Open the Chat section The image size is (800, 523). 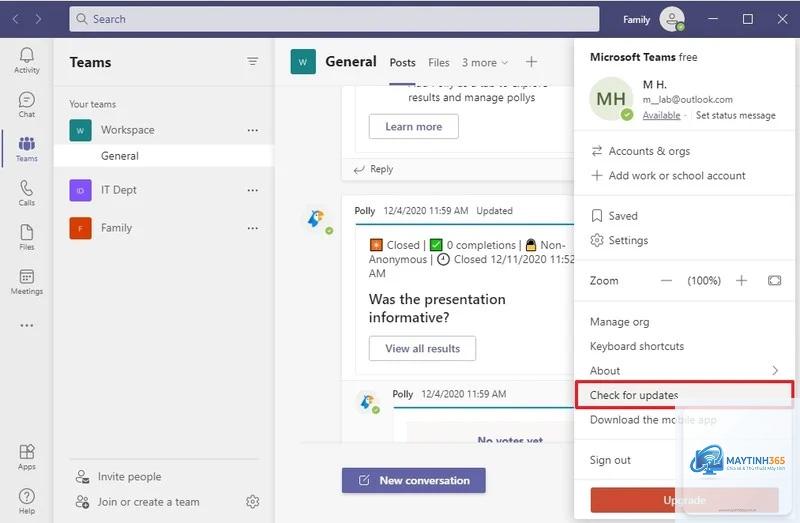pos(27,105)
